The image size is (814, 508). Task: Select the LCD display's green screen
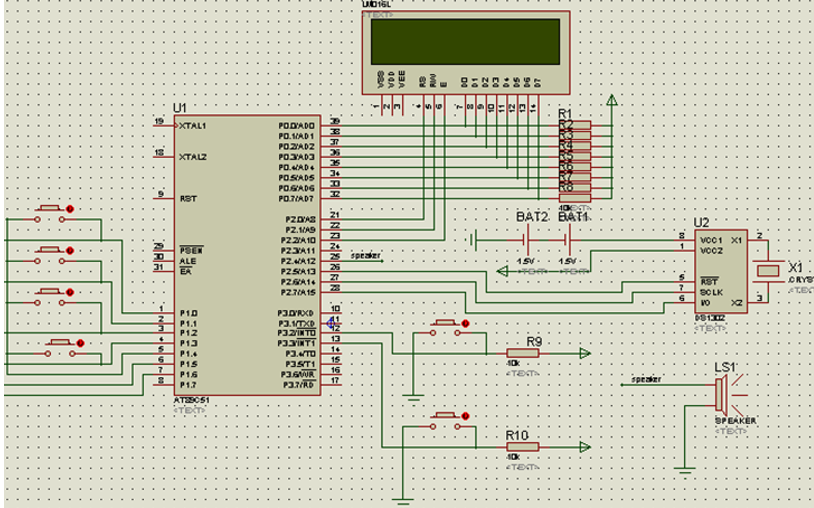(x=465, y=42)
